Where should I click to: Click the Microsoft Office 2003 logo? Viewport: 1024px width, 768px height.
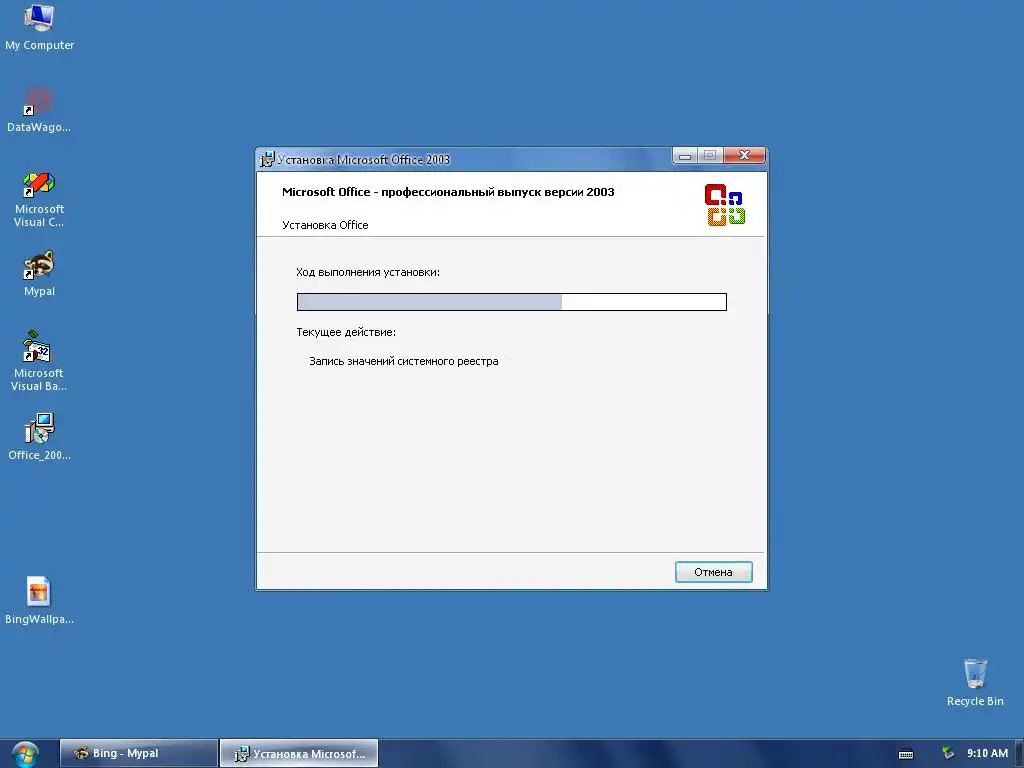point(725,204)
